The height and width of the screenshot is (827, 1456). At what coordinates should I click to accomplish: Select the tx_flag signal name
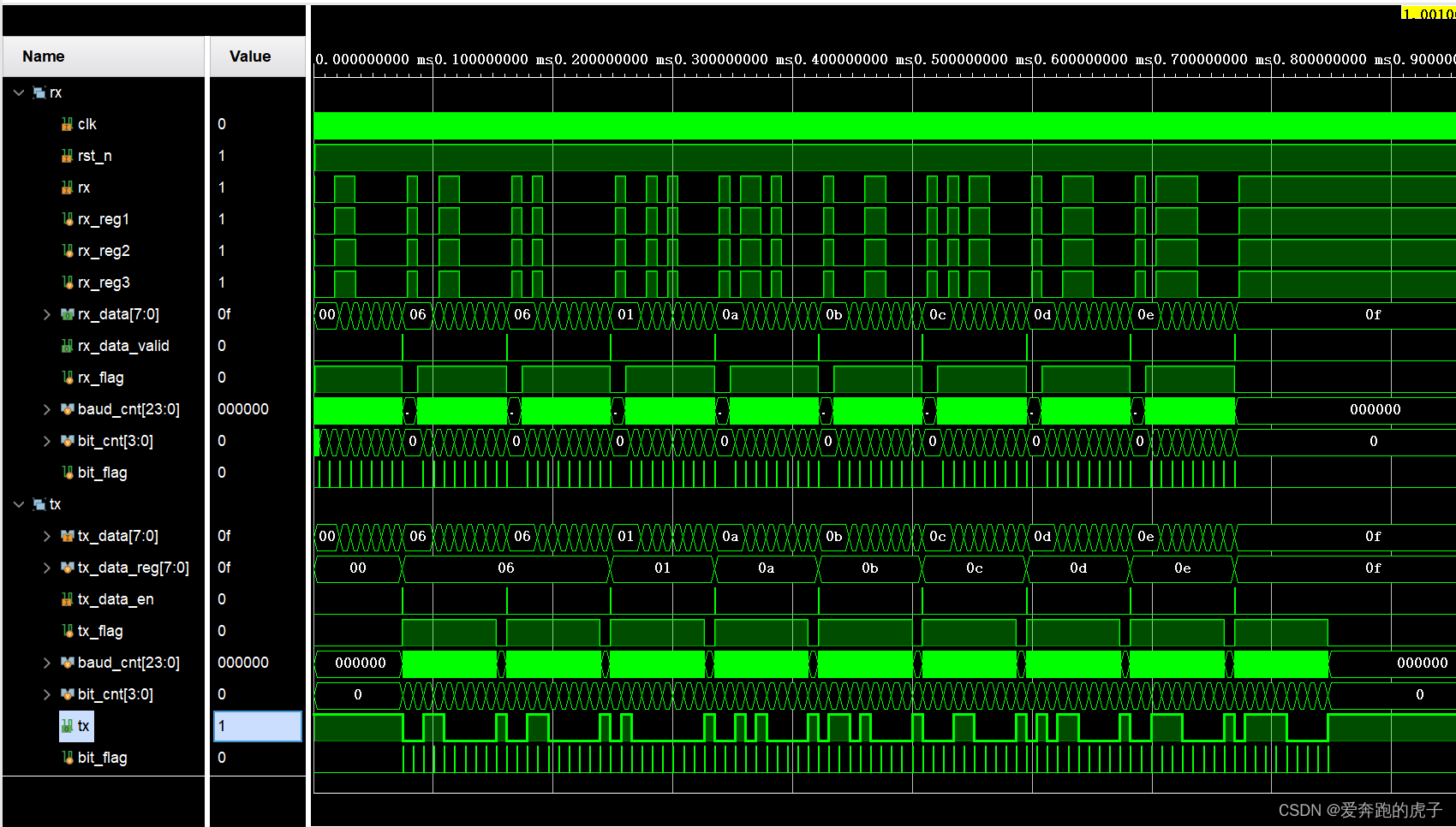pyautogui.click(x=100, y=631)
